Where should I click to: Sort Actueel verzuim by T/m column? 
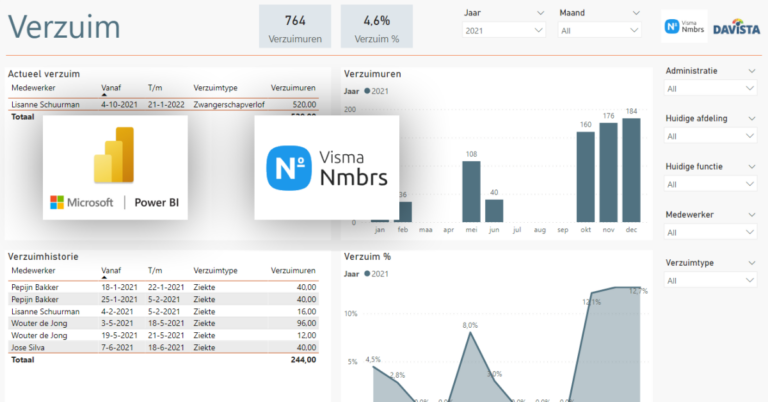click(155, 88)
